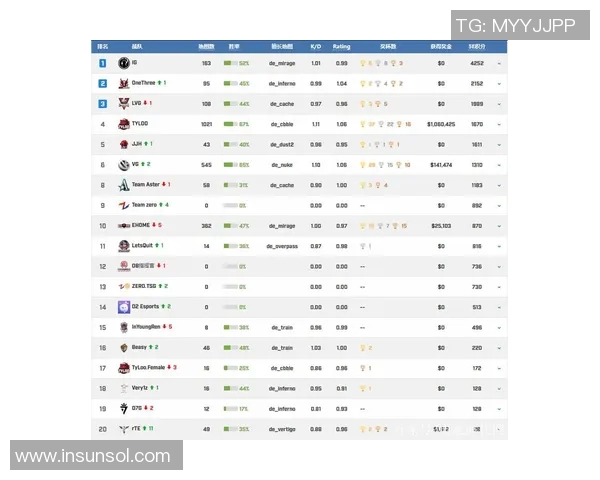Expand the D2 Esports row details
600x480 pixels.
(x=499, y=308)
